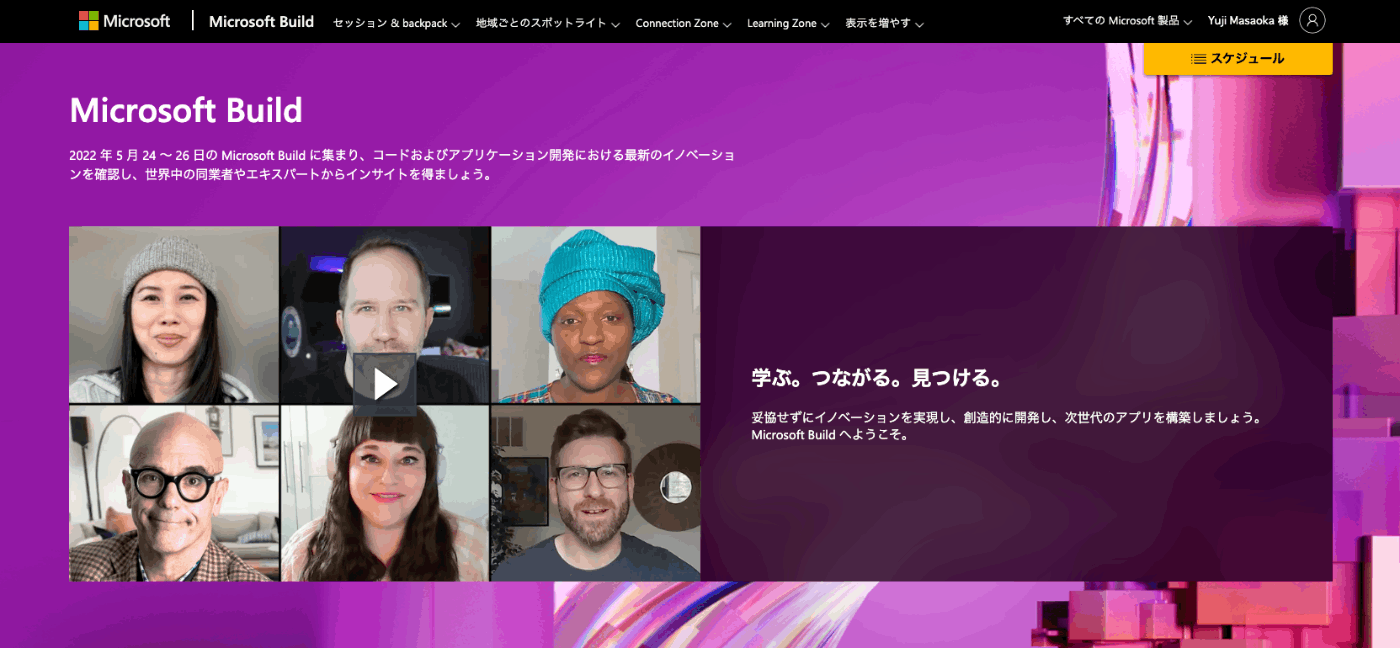Screen dimensions: 1400x648
Task: Open the スケジュール button
Action: tap(1238, 59)
